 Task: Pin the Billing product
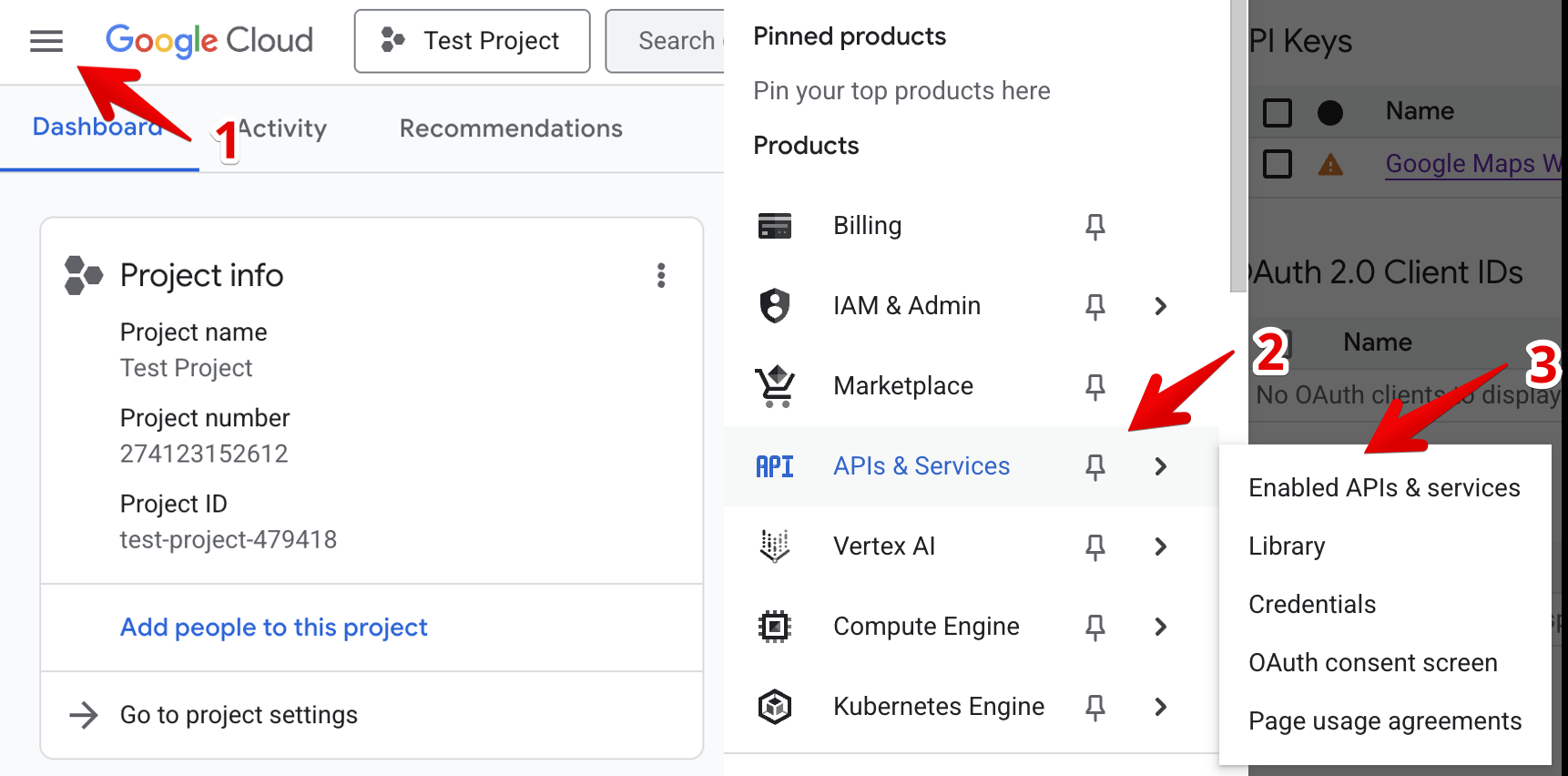pos(1095,226)
